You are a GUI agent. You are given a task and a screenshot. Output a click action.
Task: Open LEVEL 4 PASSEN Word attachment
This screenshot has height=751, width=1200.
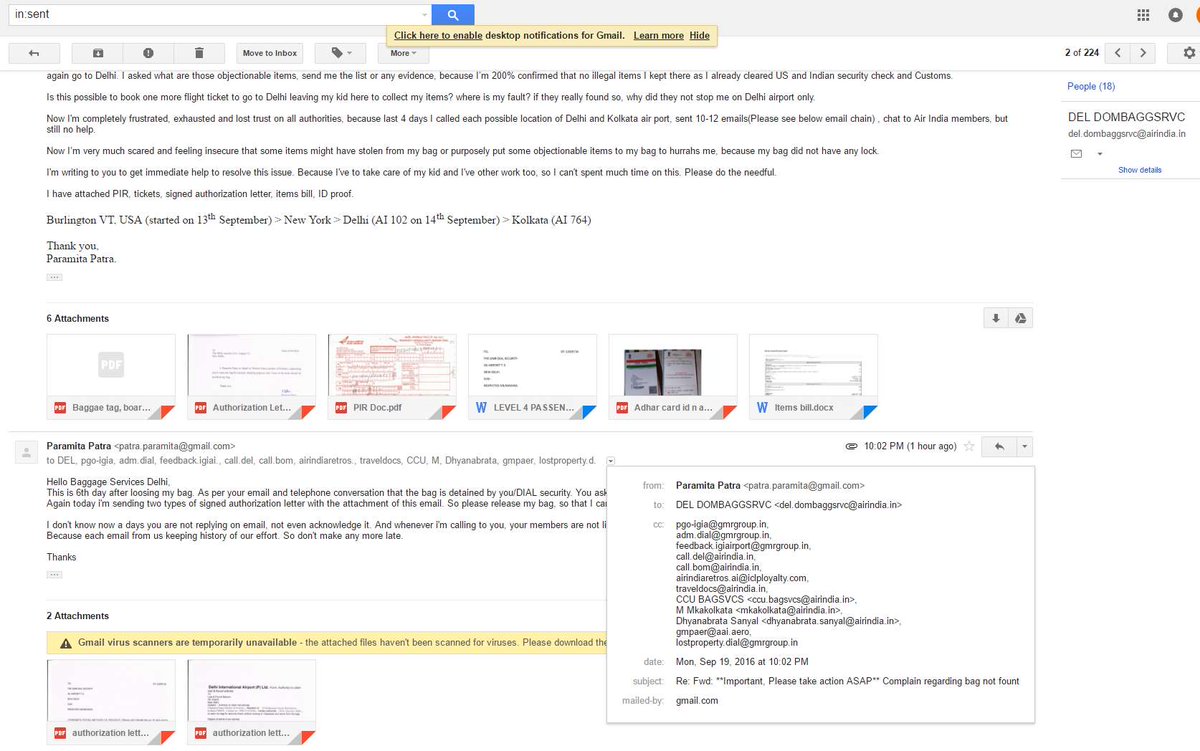pyautogui.click(x=532, y=376)
